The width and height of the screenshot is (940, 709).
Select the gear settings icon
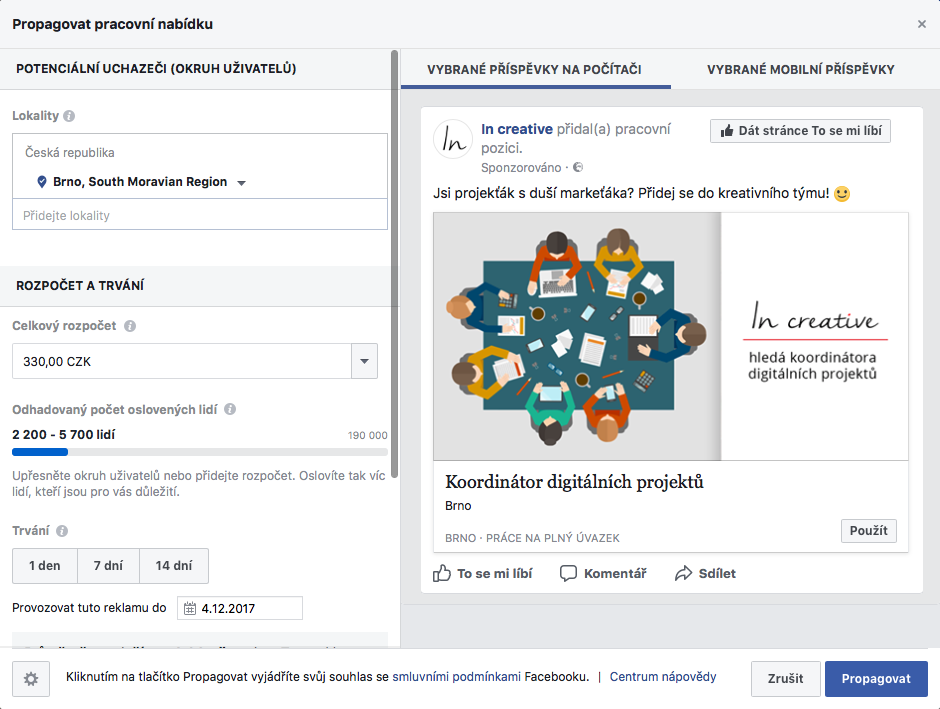[x=30, y=678]
